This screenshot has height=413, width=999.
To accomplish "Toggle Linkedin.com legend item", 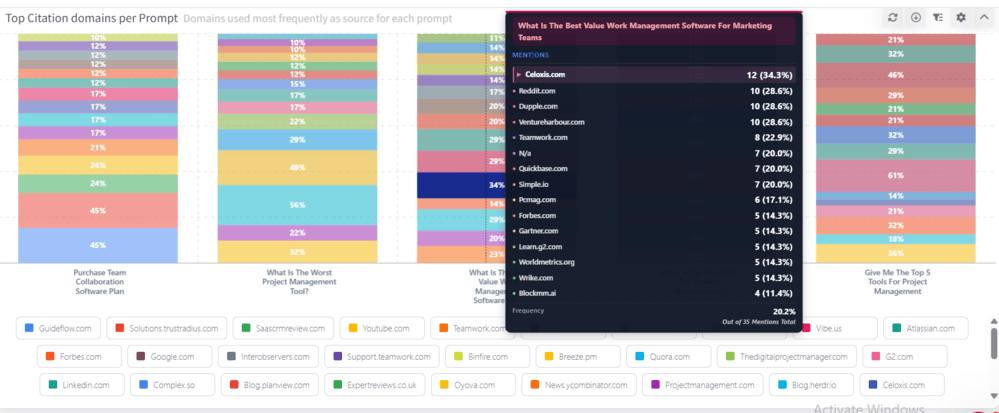I will coord(80,385).
